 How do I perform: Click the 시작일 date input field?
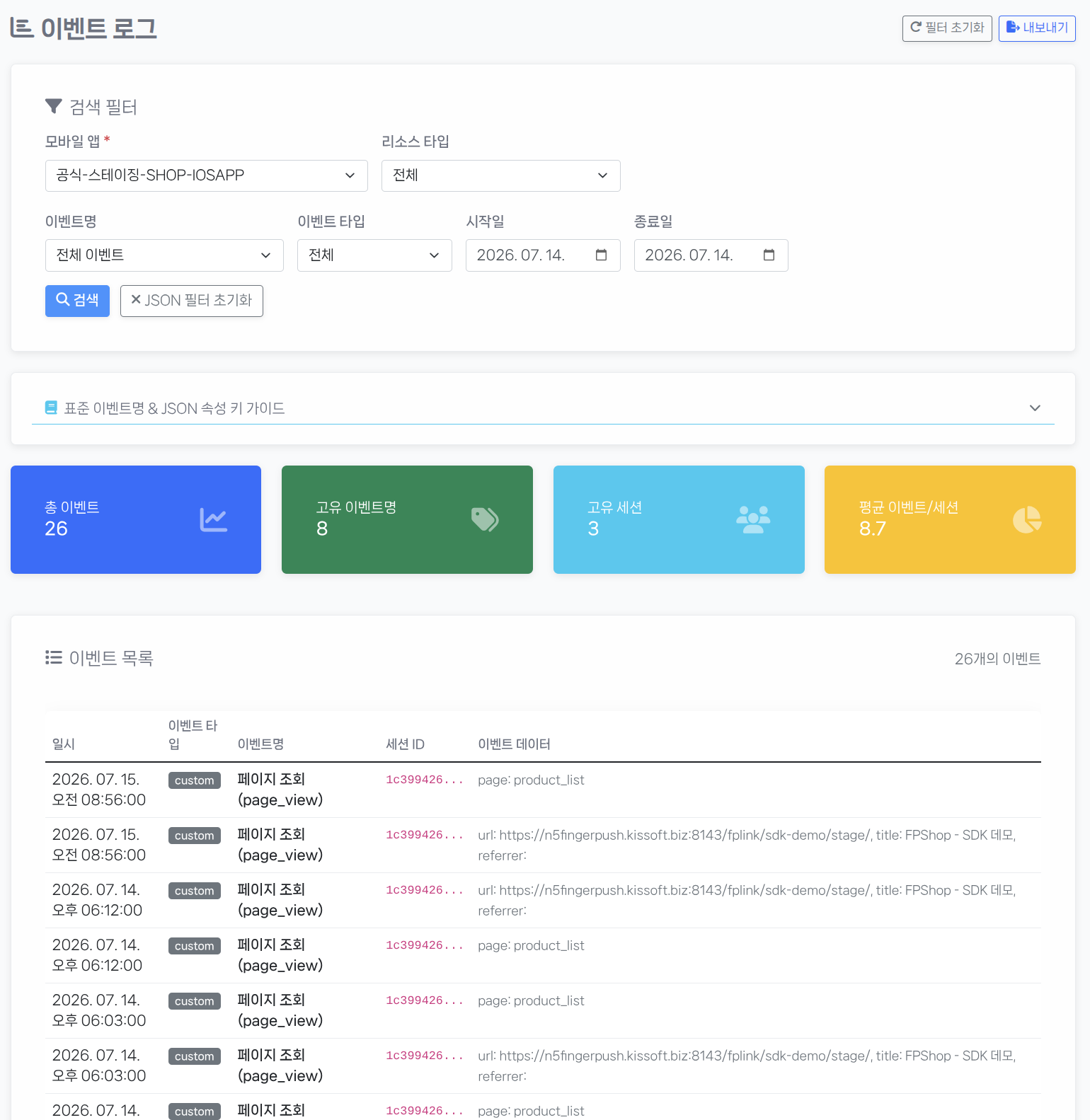pos(543,255)
